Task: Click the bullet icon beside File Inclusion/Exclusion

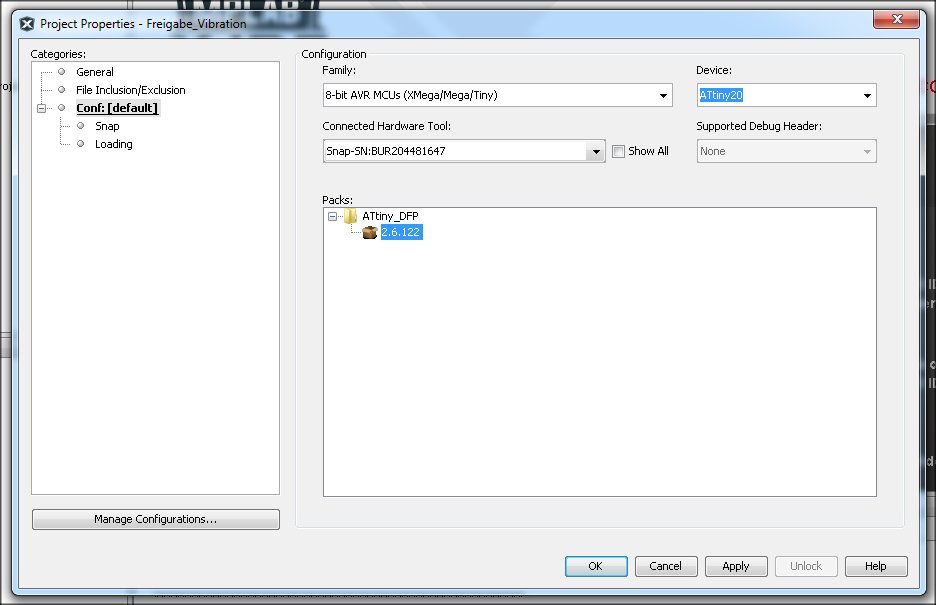Action: [61, 89]
